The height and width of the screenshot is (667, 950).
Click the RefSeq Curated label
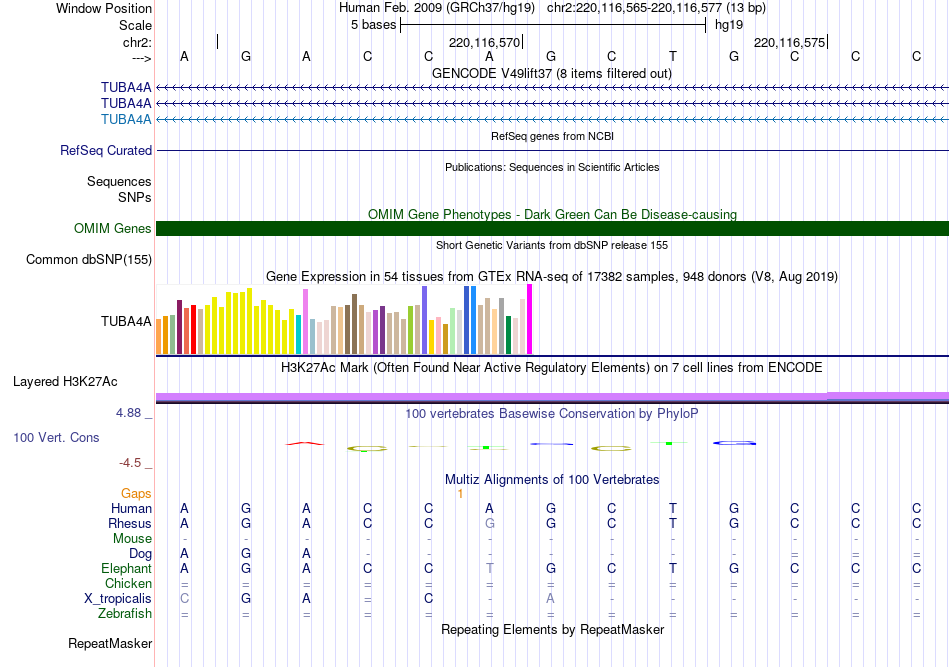[106, 150]
